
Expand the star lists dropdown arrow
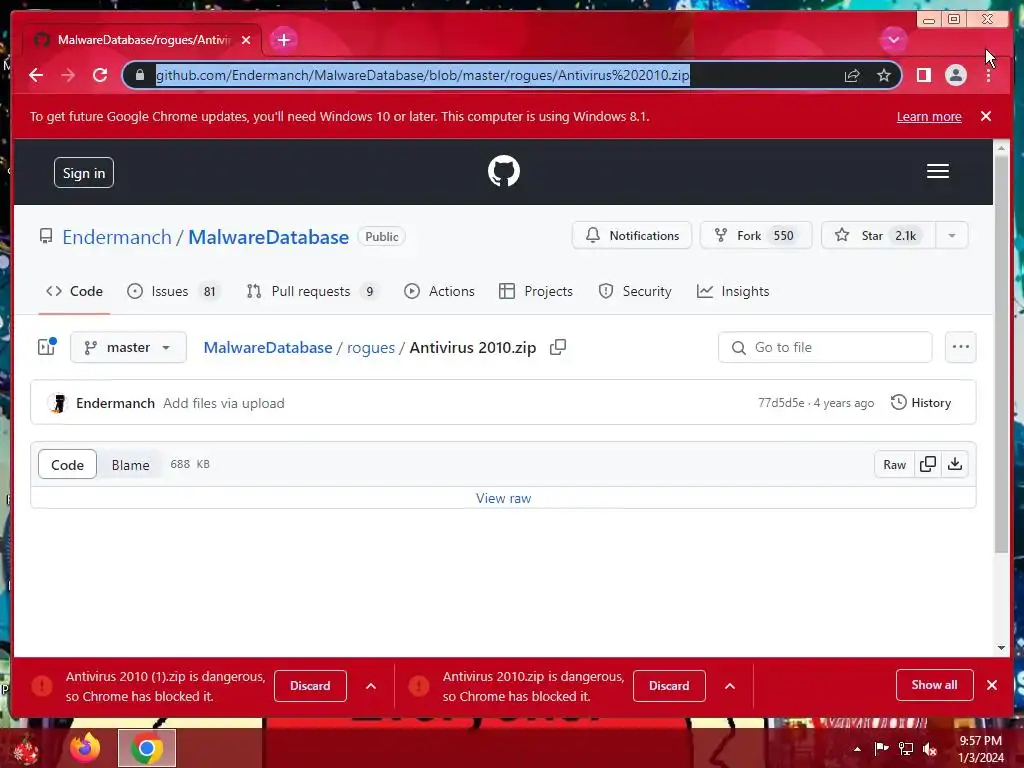click(x=952, y=236)
